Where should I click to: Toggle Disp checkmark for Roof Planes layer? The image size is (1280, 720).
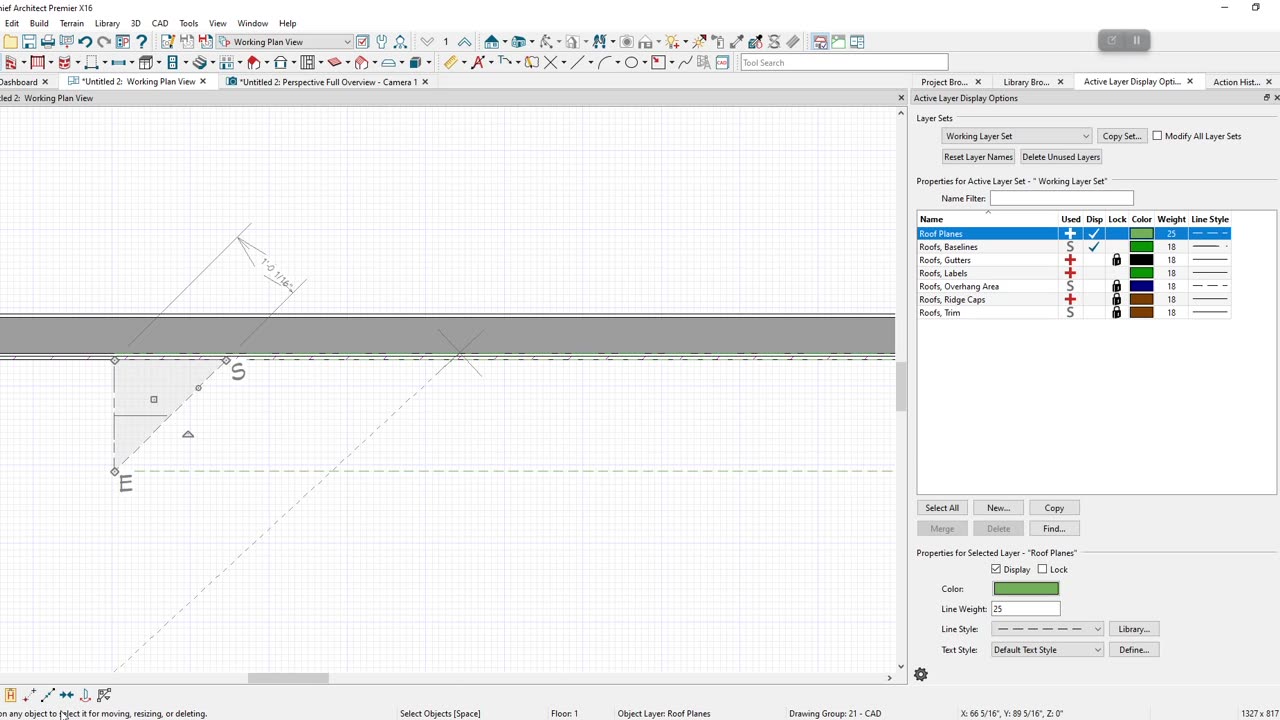(1094, 233)
